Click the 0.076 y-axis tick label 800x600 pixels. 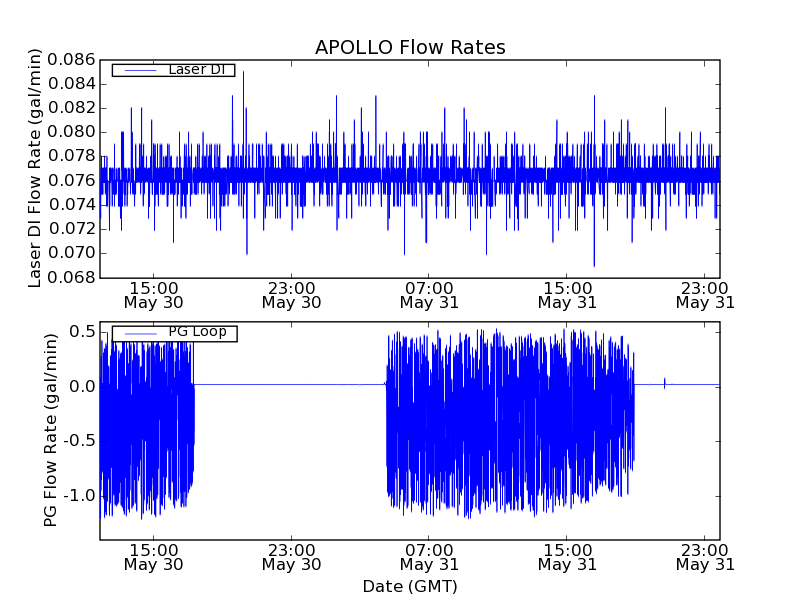pyautogui.click(x=72, y=180)
